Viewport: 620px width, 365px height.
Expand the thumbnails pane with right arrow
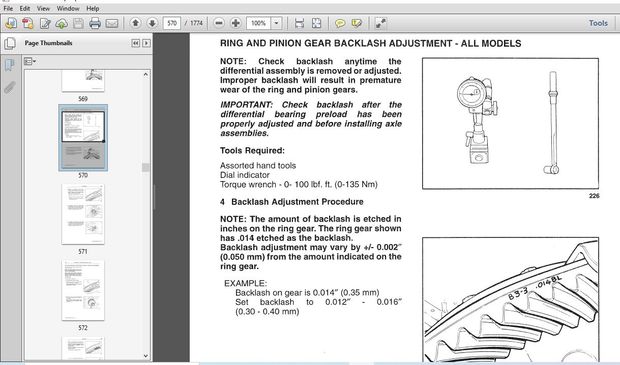click(146, 43)
